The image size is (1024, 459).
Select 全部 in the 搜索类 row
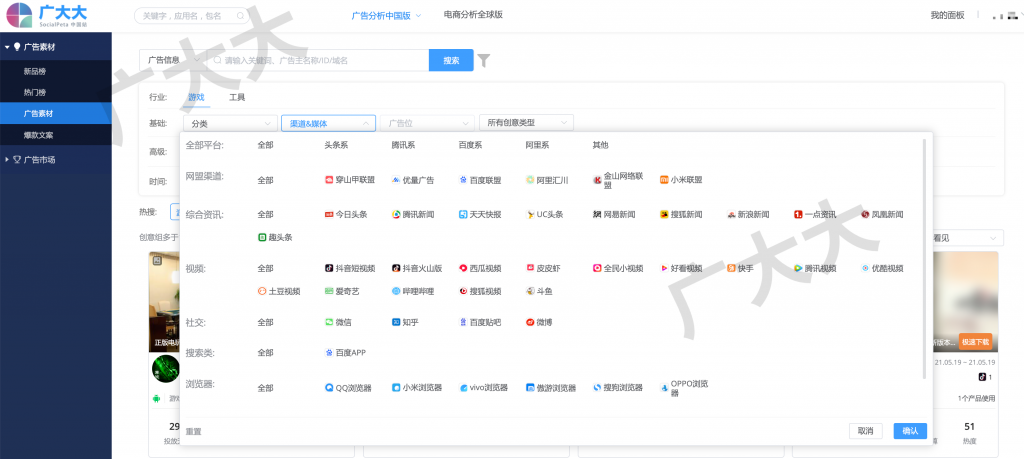[x=265, y=353]
